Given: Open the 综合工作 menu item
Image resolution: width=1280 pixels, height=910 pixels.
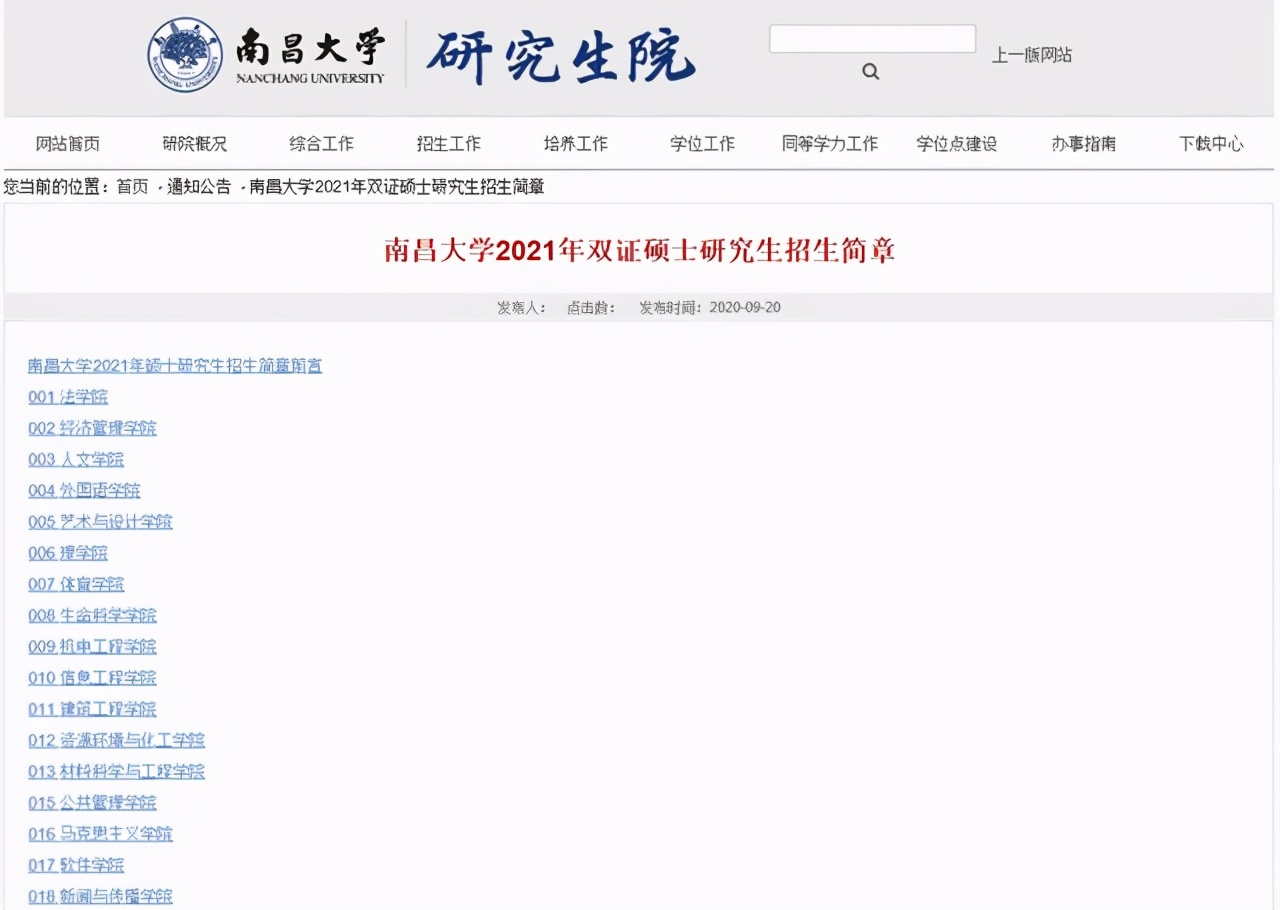Looking at the screenshot, I should tap(320, 143).
